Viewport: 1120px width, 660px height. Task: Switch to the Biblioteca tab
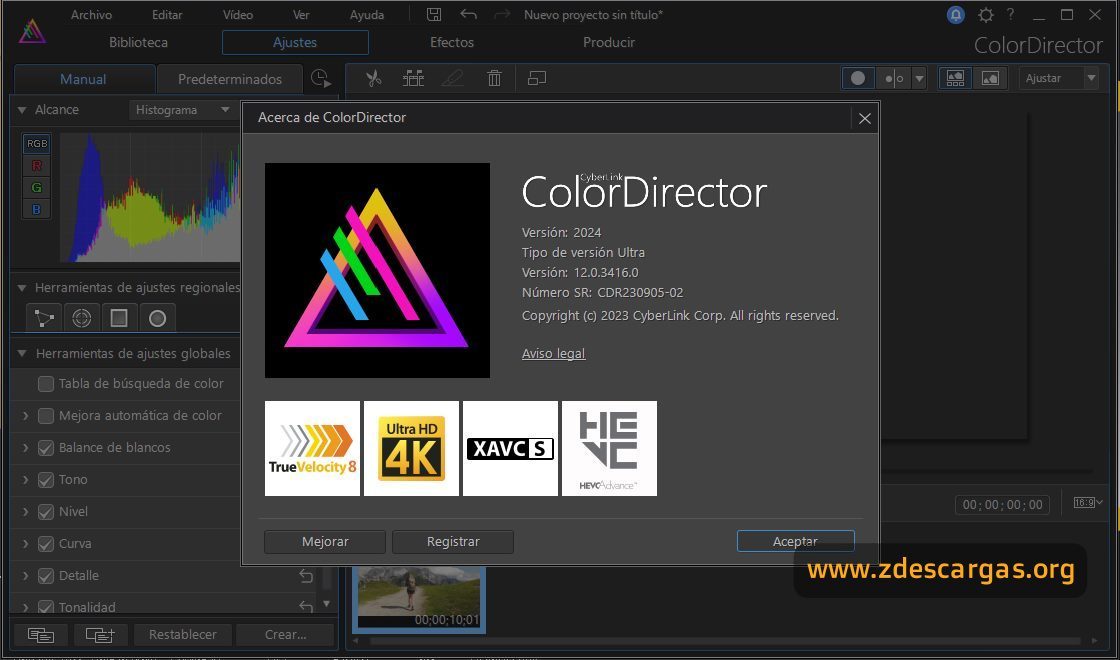(x=139, y=42)
